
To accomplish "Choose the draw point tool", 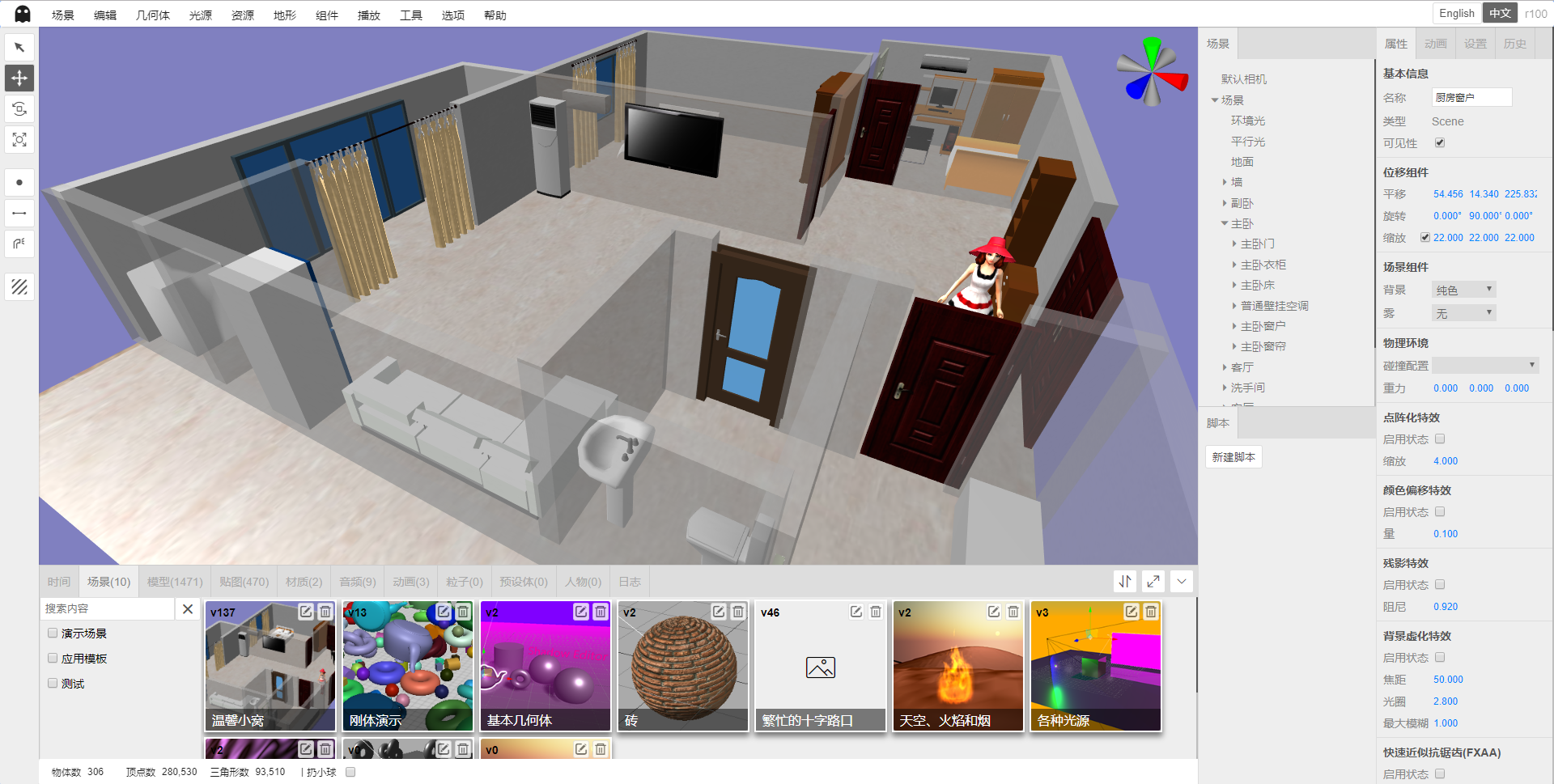I will (19, 182).
